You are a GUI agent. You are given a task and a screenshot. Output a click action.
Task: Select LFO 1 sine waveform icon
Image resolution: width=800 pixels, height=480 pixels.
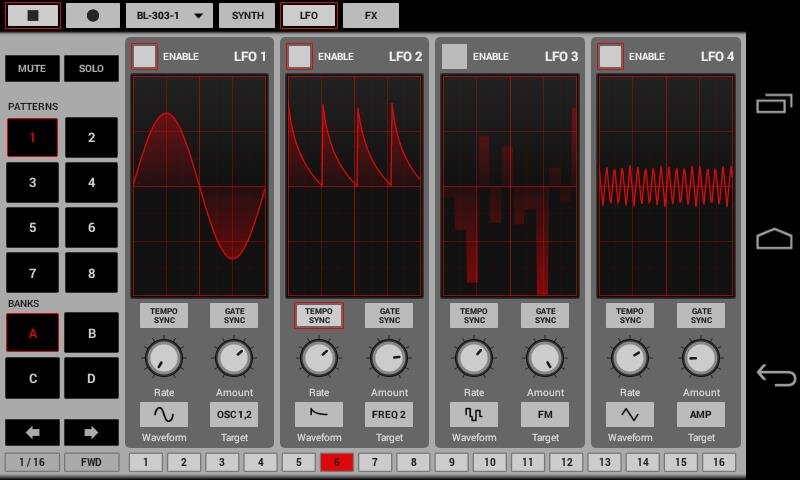click(163, 415)
